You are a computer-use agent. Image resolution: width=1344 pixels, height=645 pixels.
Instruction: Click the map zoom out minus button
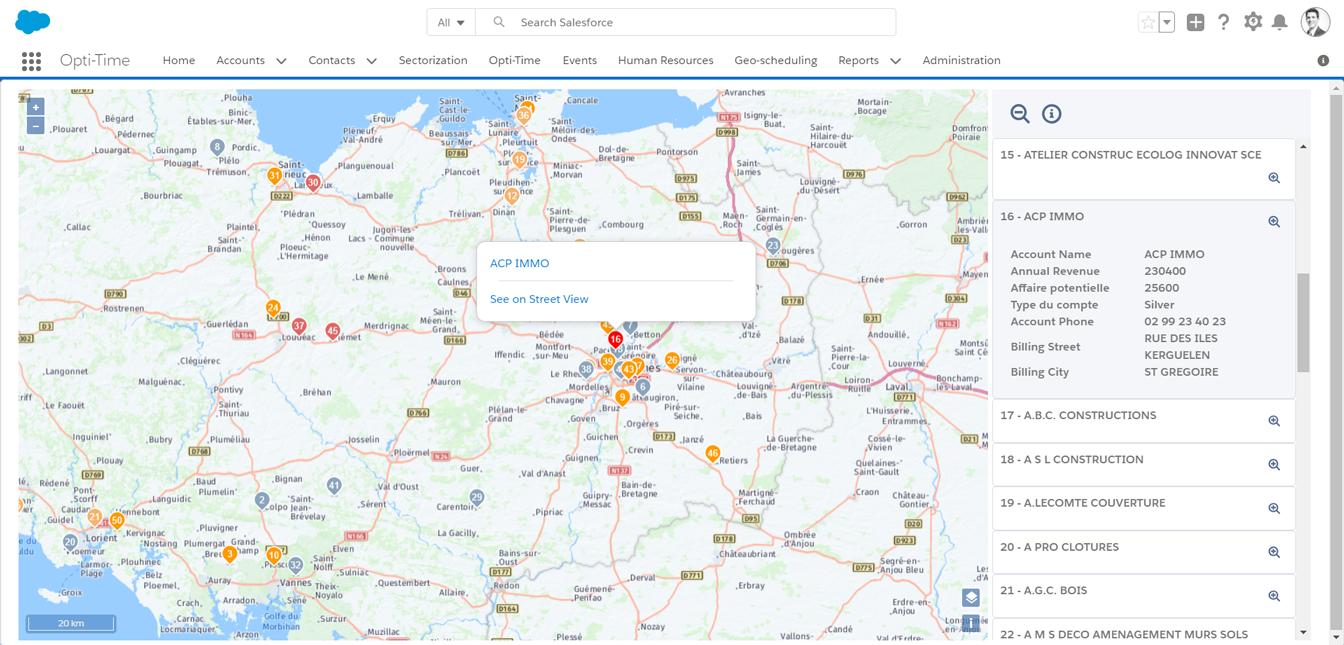click(x=35, y=126)
